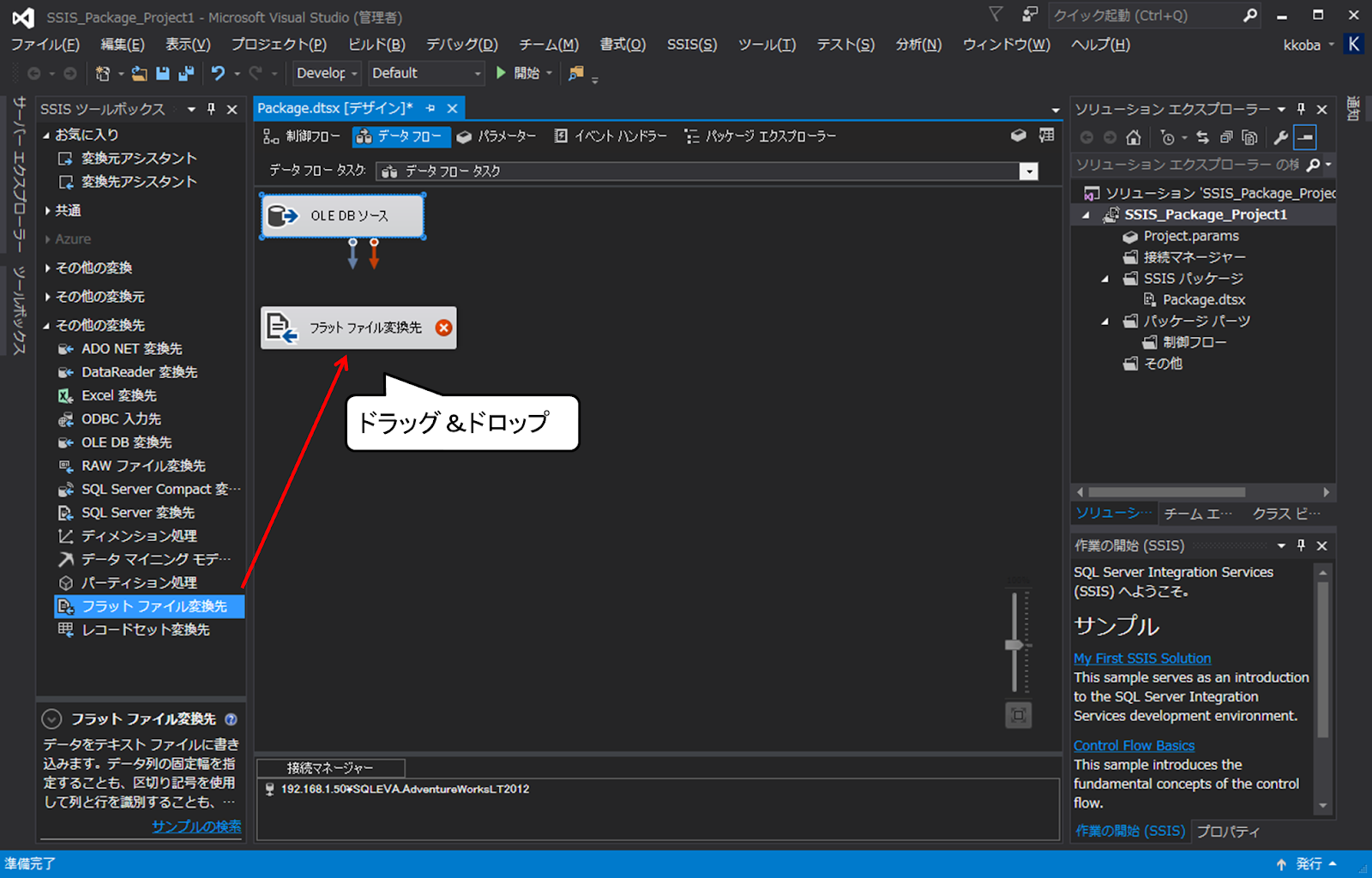This screenshot has height=878, width=1372.
Task: Click the user avatar K icon
Action: click(1354, 45)
